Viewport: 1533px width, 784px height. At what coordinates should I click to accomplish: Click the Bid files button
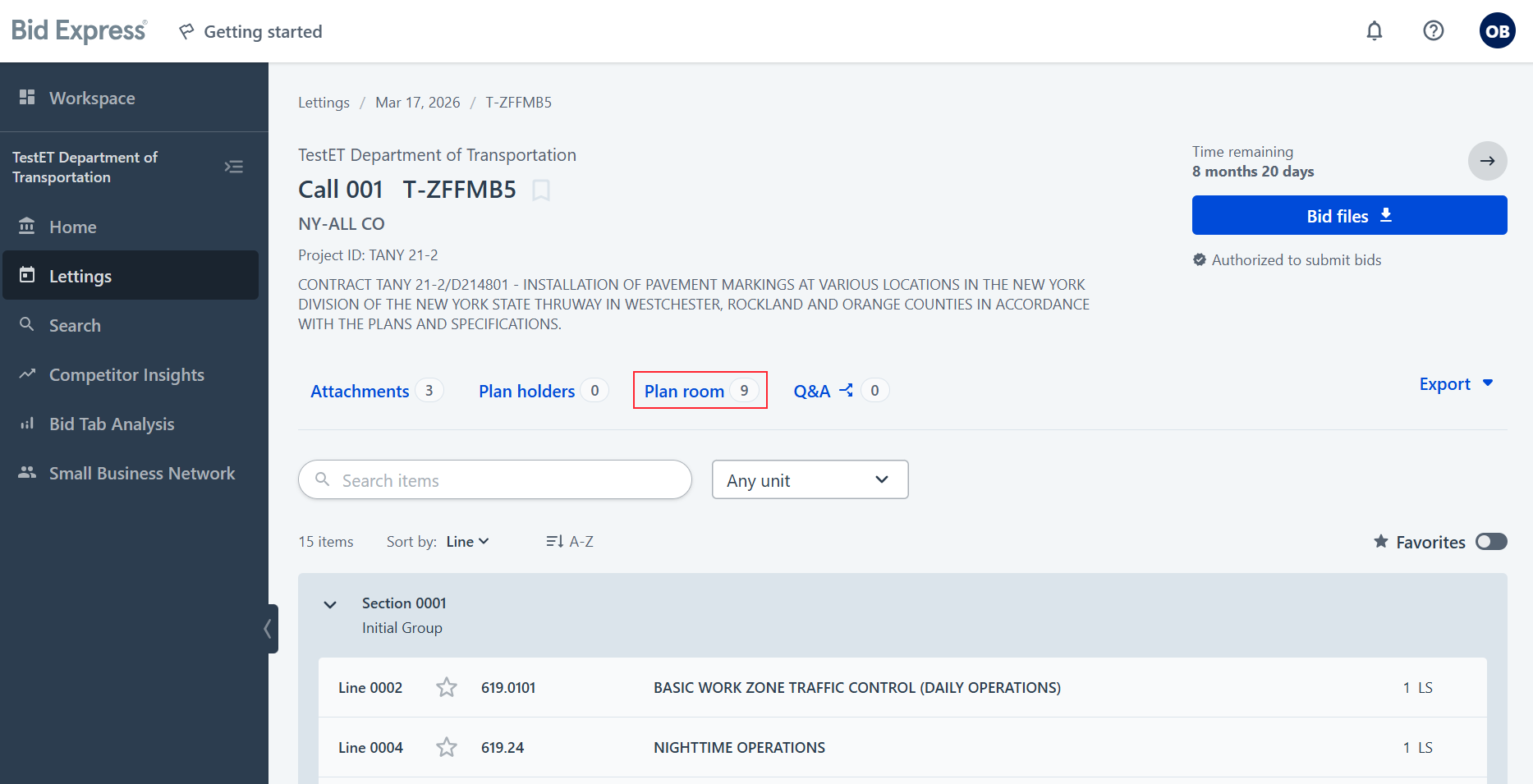[1349, 215]
